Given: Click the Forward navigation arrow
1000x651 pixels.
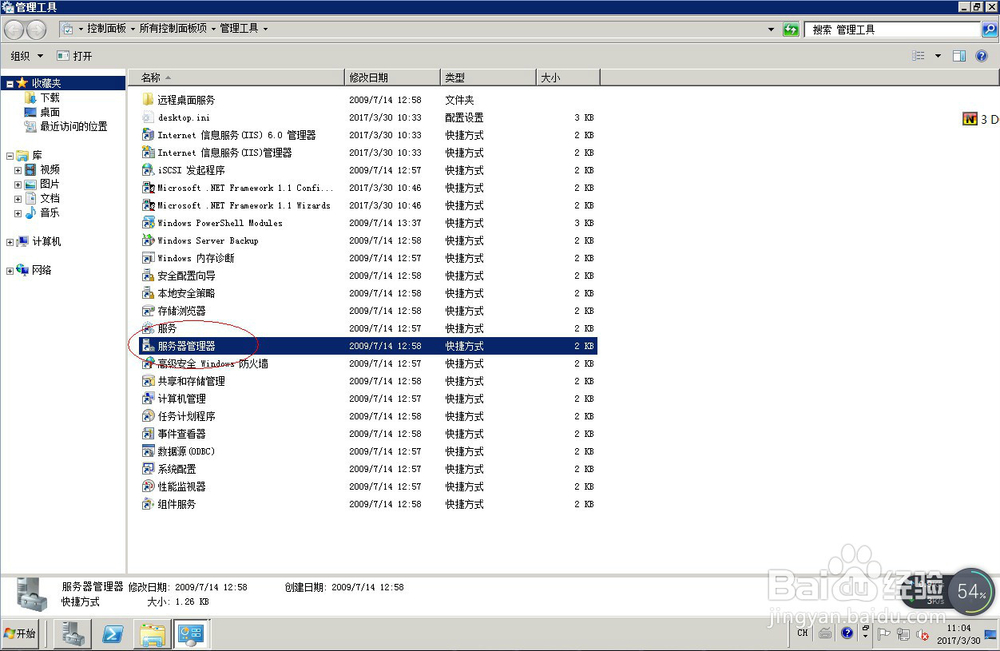Looking at the screenshot, I should 36,29.
